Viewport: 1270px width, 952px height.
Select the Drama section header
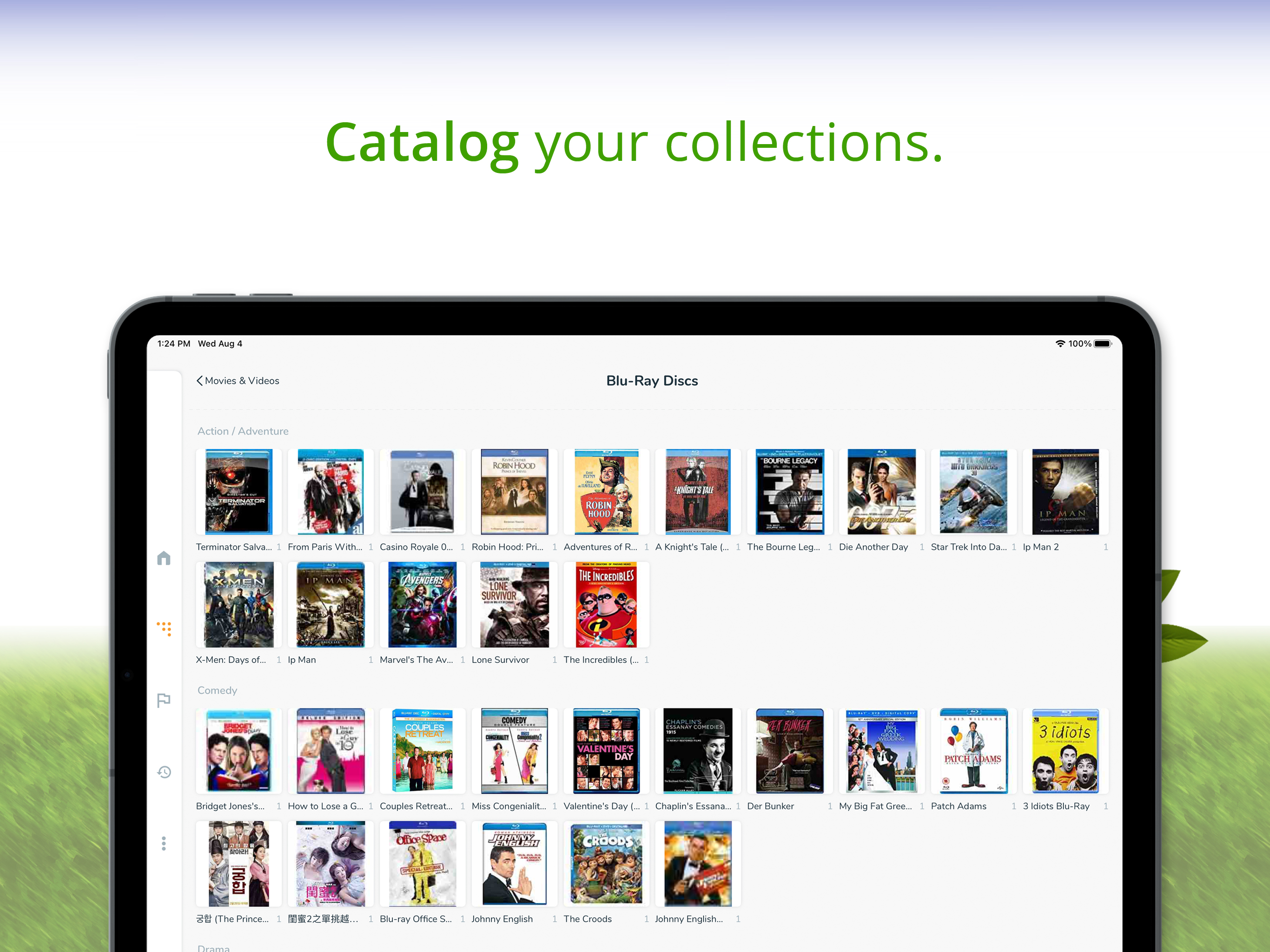coord(213,948)
